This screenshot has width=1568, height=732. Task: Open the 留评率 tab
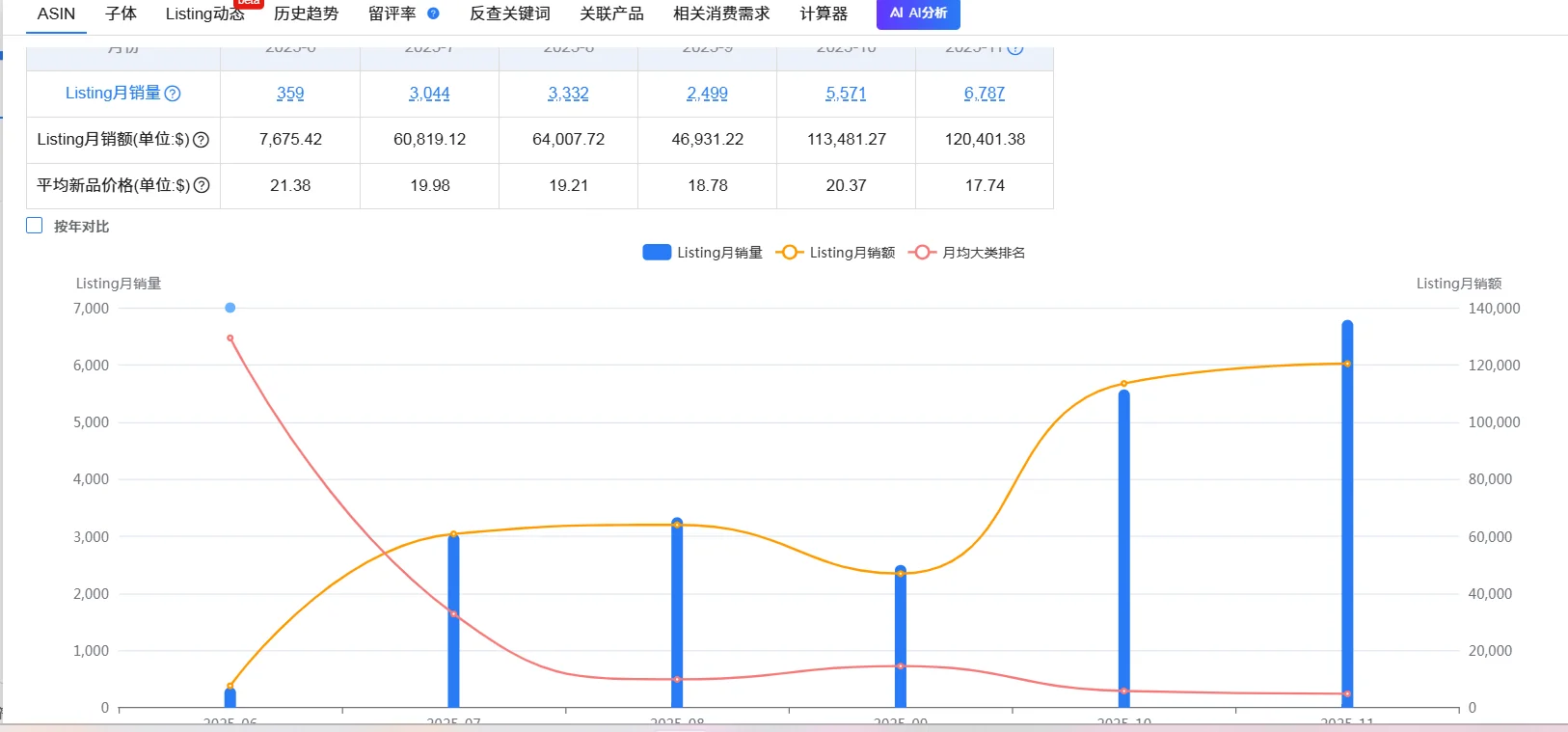[x=392, y=14]
